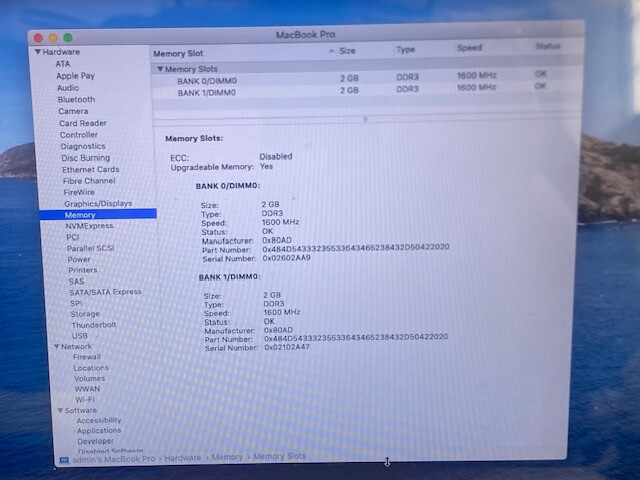This screenshot has height=480, width=640.
Task: Open the NVMExpress entry
Action: tap(89, 226)
